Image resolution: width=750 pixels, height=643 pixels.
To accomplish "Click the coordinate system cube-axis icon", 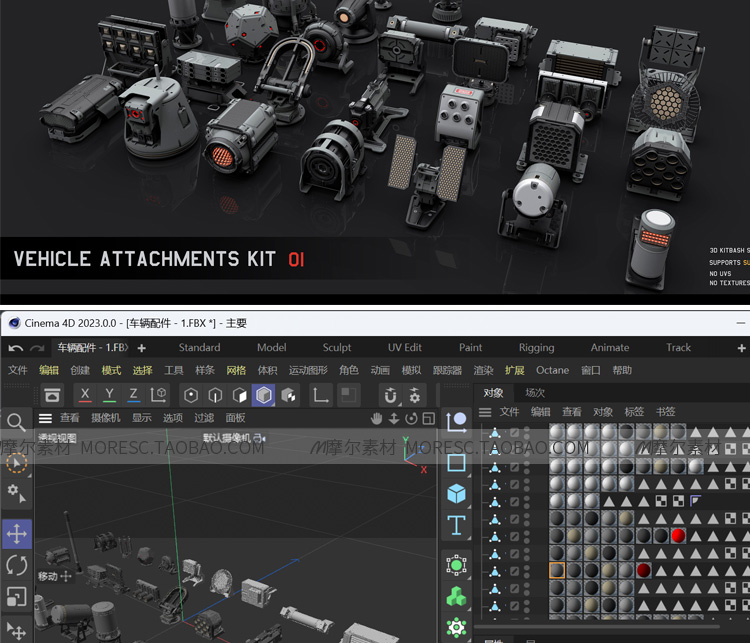I will (x=158, y=395).
